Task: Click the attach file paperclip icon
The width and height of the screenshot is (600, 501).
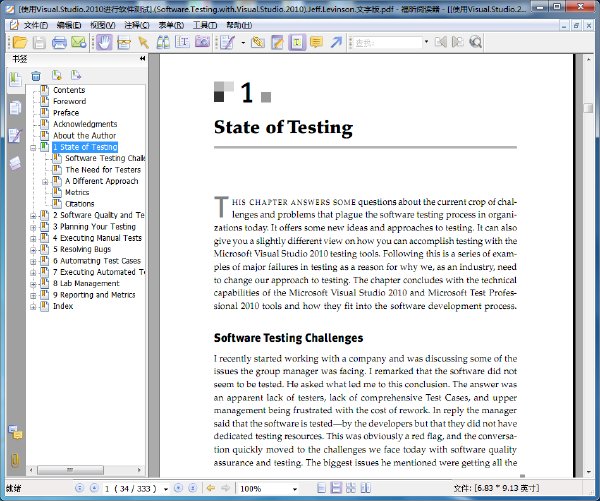Action: 258,42
